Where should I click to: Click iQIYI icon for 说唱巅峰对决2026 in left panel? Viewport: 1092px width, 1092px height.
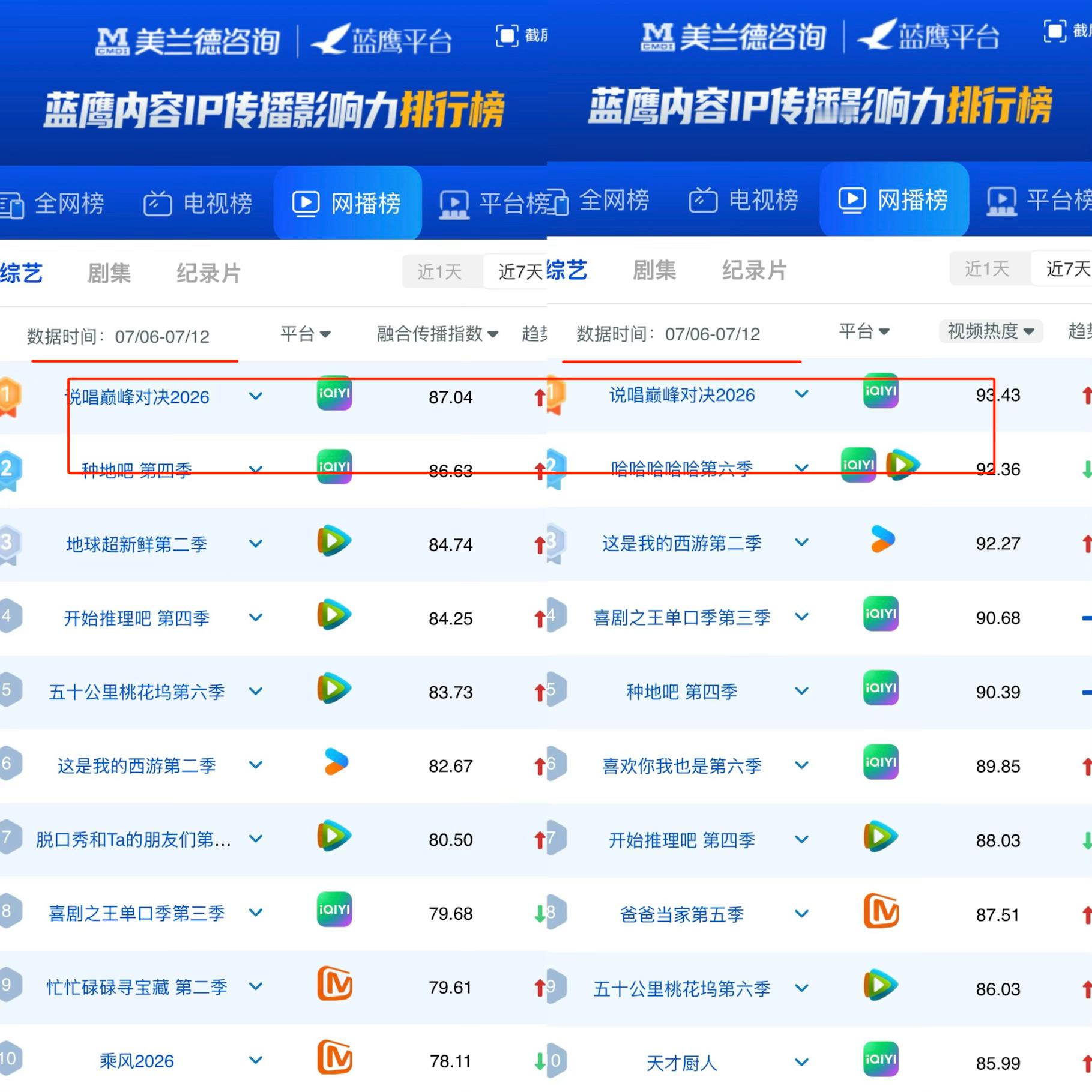tap(334, 394)
